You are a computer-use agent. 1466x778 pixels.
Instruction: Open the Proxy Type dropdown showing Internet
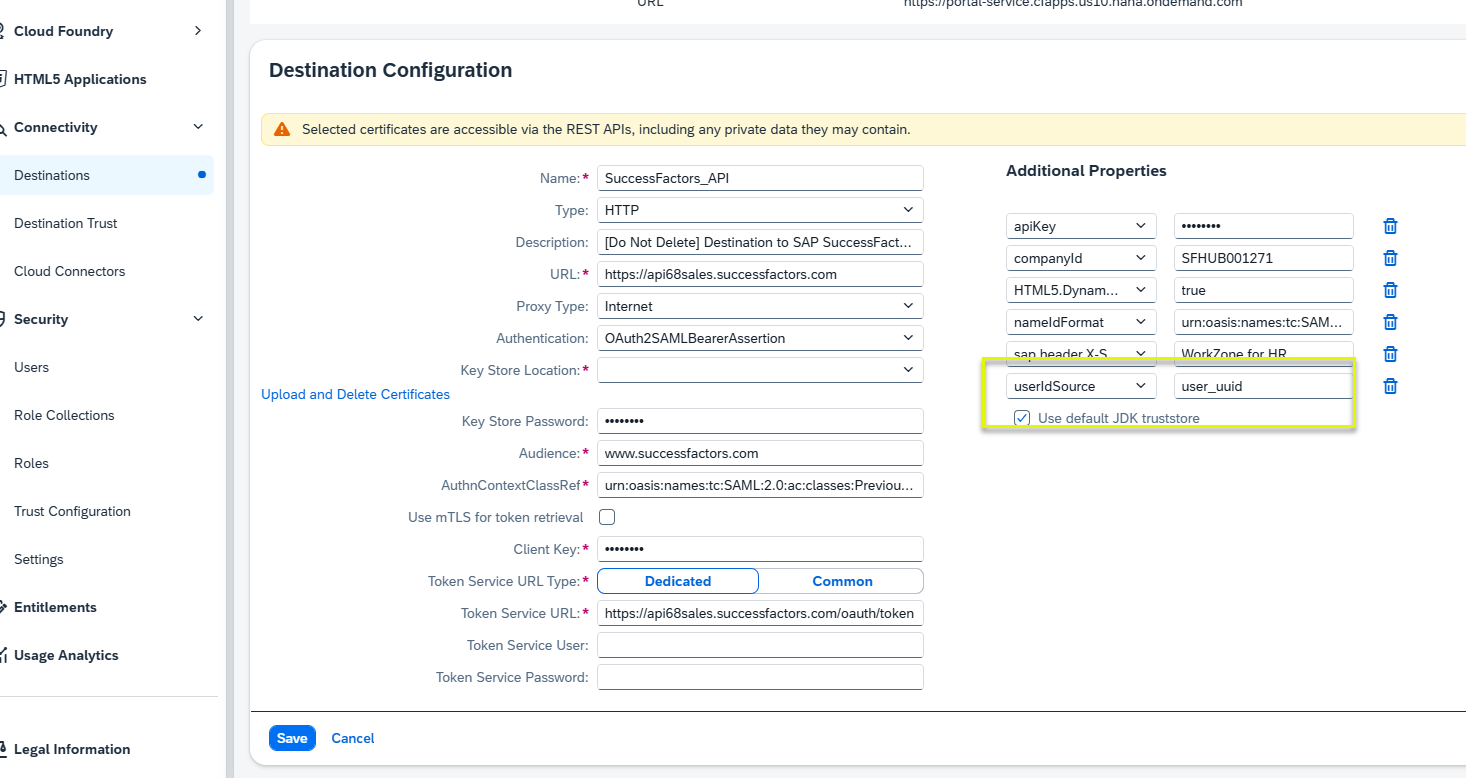pos(760,306)
